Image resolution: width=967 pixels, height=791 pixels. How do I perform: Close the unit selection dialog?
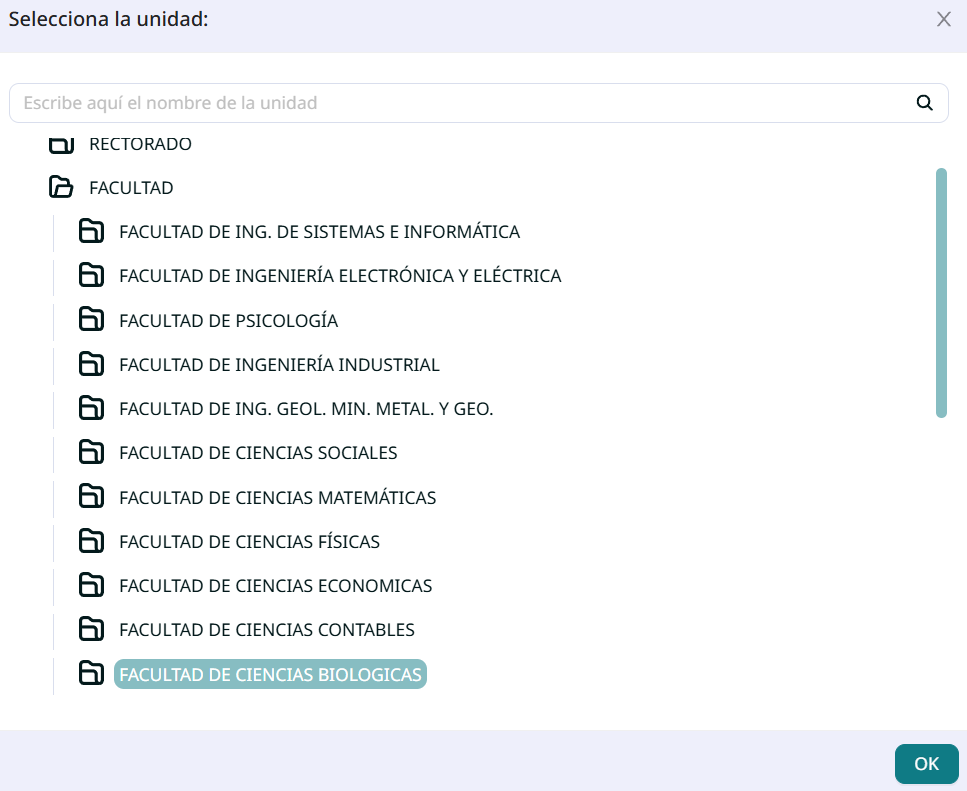tap(943, 20)
